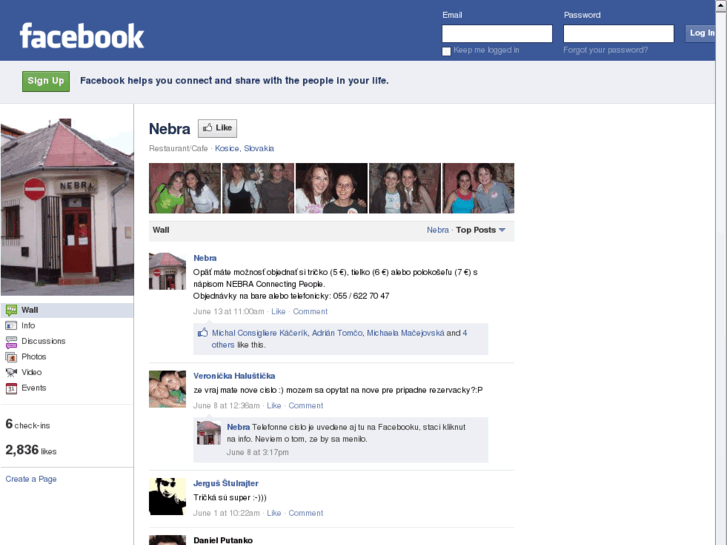This screenshot has height=545, width=727.
Task: Click the Facebook logo
Action: click(82, 36)
